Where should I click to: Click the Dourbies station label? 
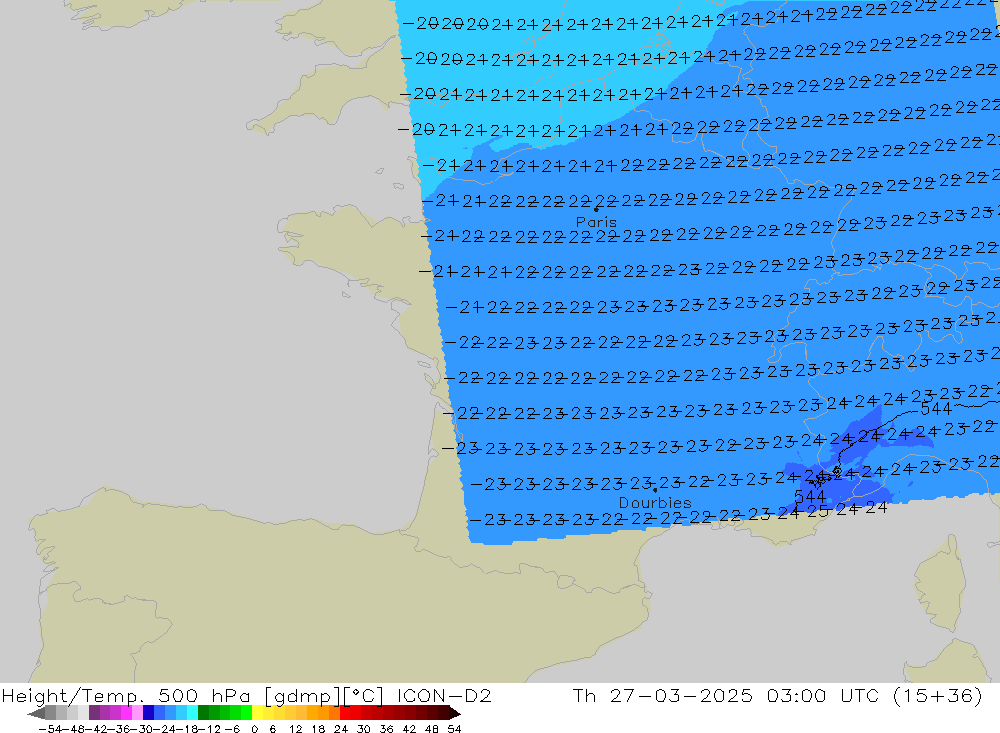655,503
